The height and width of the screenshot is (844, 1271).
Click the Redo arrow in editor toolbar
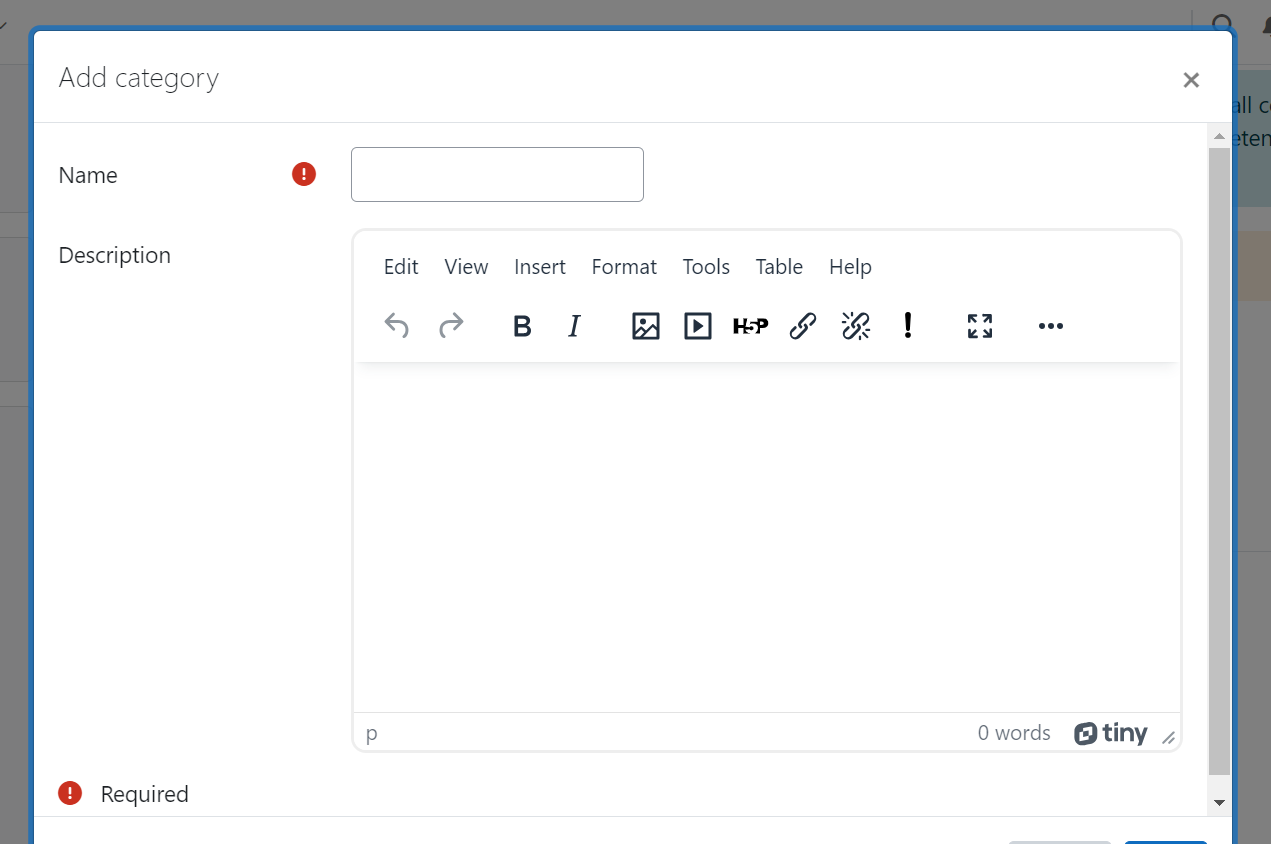[451, 326]
